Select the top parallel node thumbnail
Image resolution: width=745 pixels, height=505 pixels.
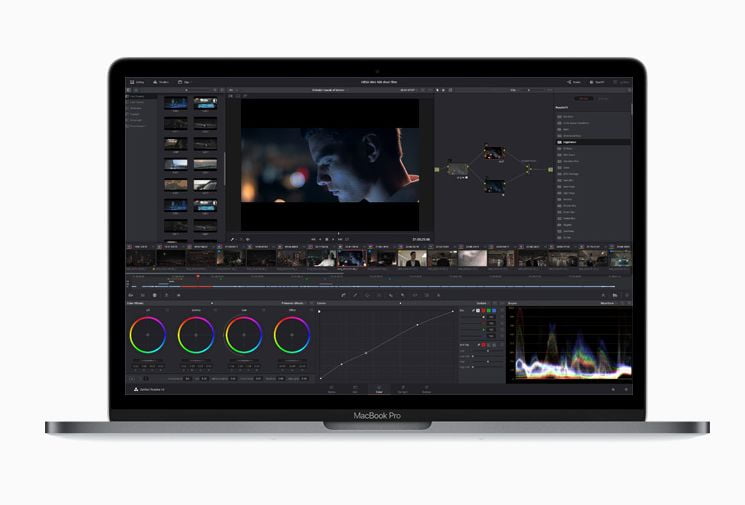click(x=494, y=153)
